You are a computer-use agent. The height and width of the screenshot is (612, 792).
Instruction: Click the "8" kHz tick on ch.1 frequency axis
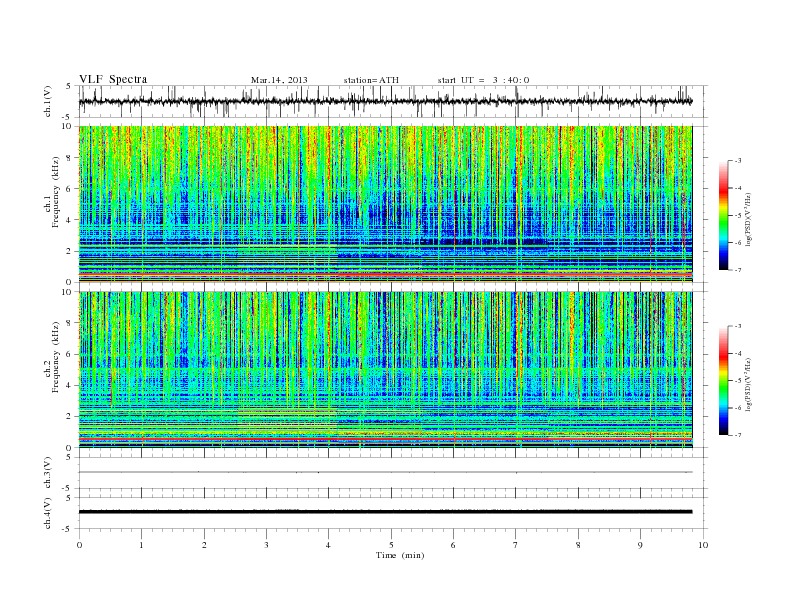point(70,158)
